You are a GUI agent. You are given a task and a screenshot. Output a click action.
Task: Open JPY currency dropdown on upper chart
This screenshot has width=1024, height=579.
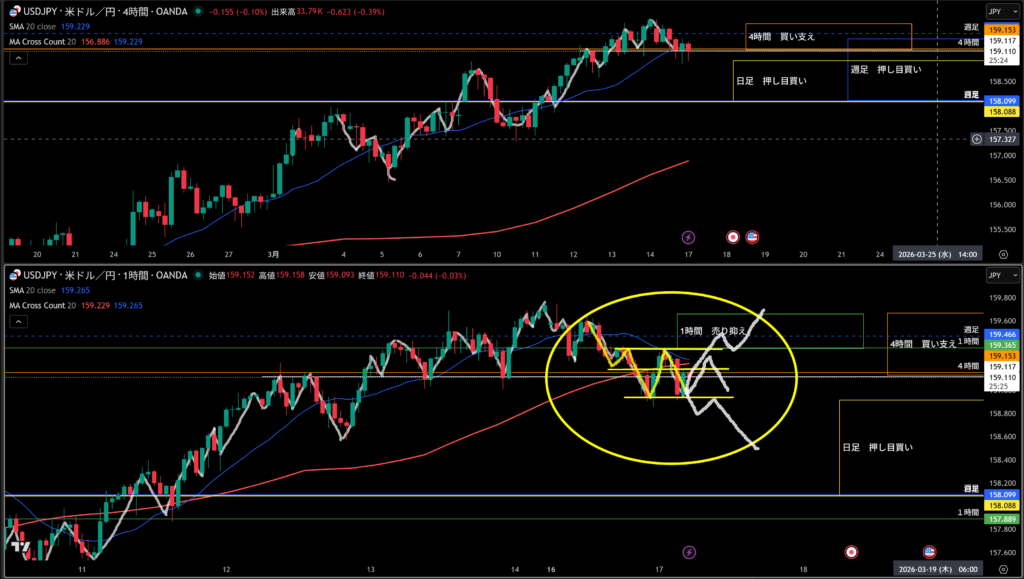pyautogui.click(x=996, y=11)
